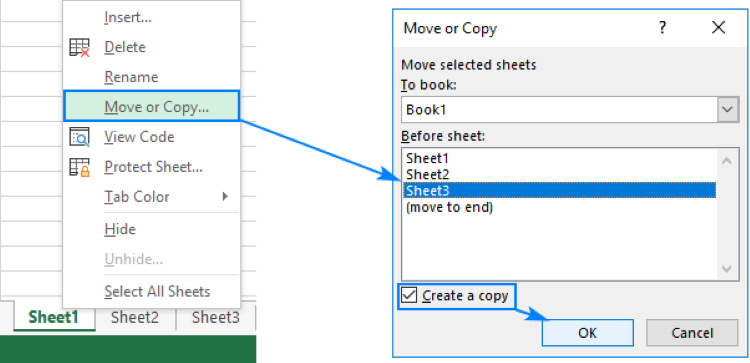This screenshot has height=363, width=750.
Task: Select Hide from the context menu
Action: (120, 229)
